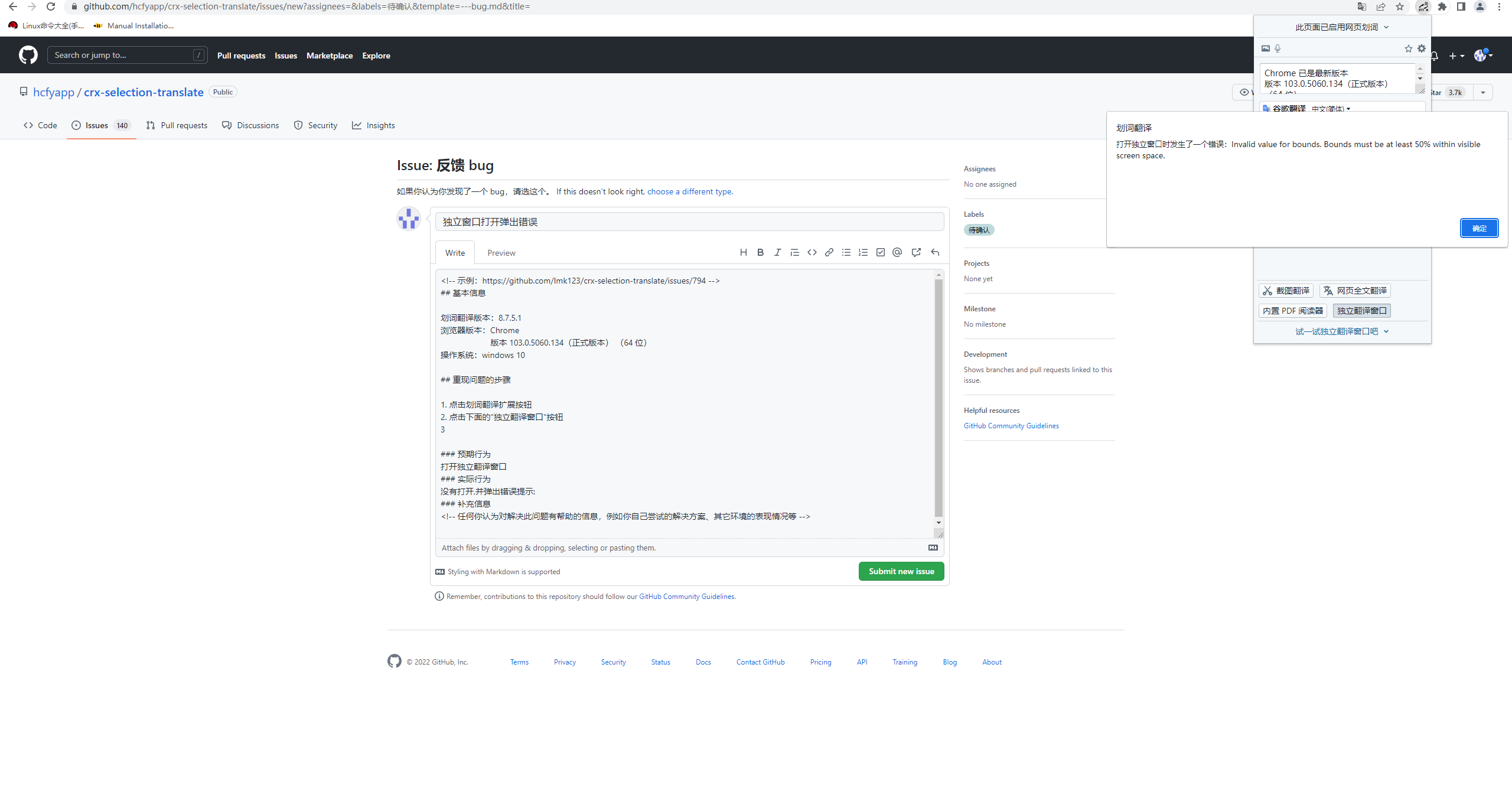Image resolution: width=1512 pixels, height=801 pixels.
Task: Add a task list via the checkbox icon
Action: pyautogui.click(x=880, y=252)
